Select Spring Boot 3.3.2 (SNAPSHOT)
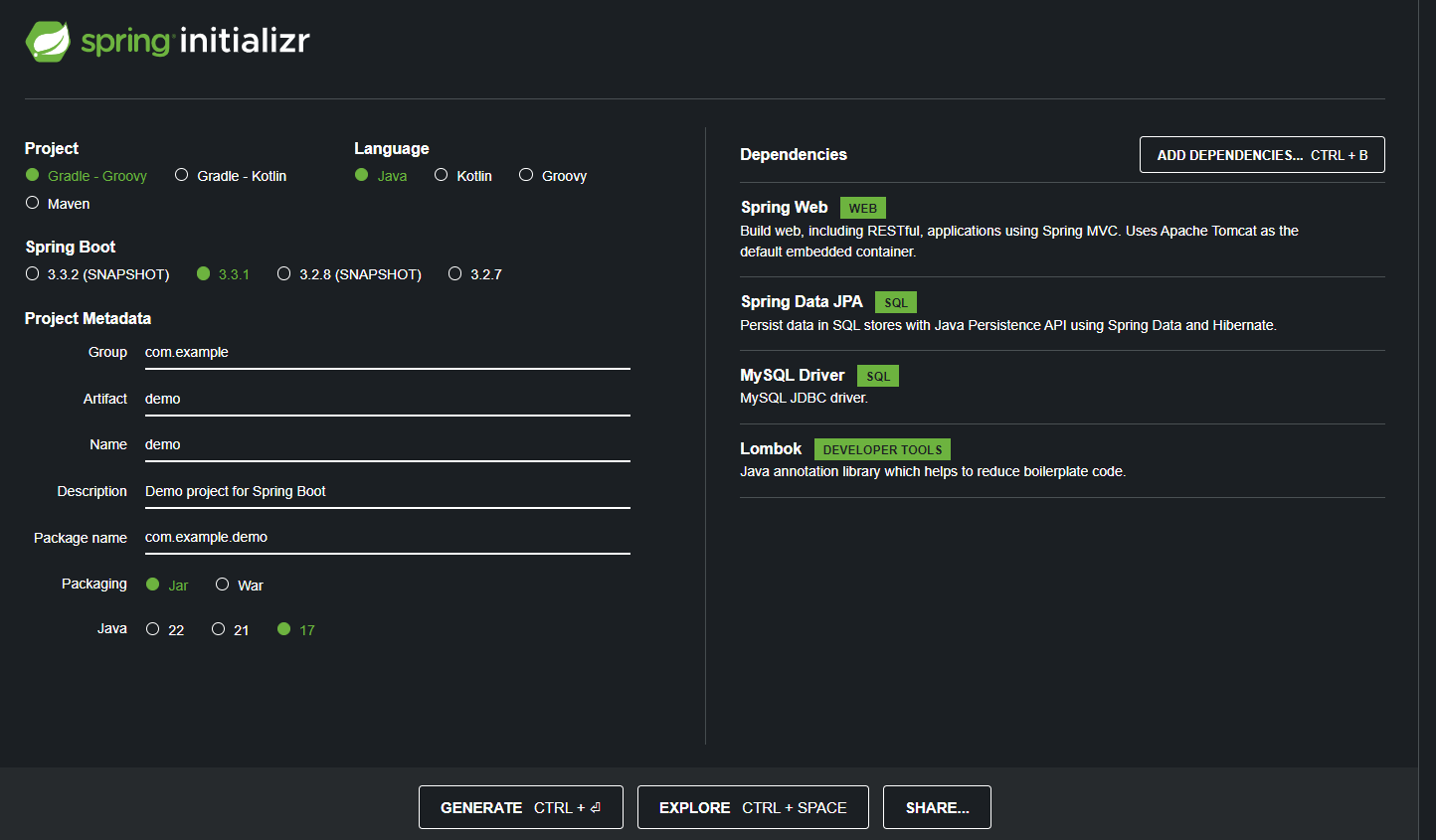The height and width of the screenshot is (840, 1436). 97,274
